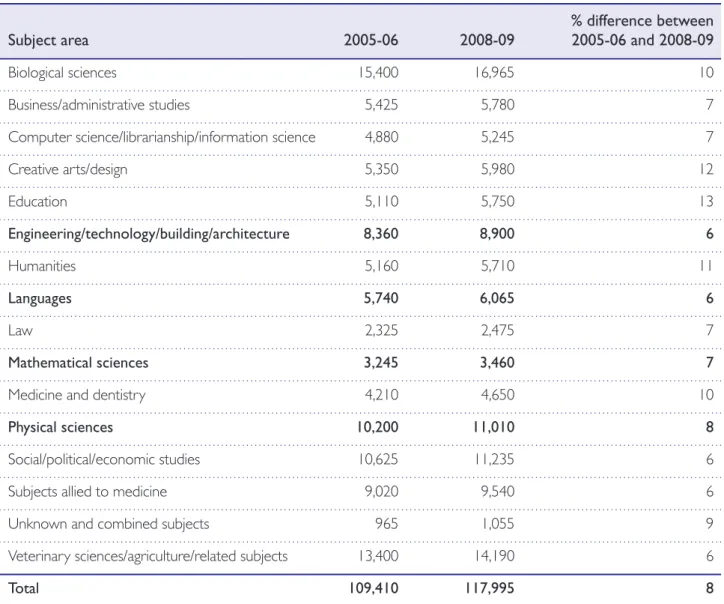The image size is (724, 604).
Task: Click the value 14,190
Action: 495,556
